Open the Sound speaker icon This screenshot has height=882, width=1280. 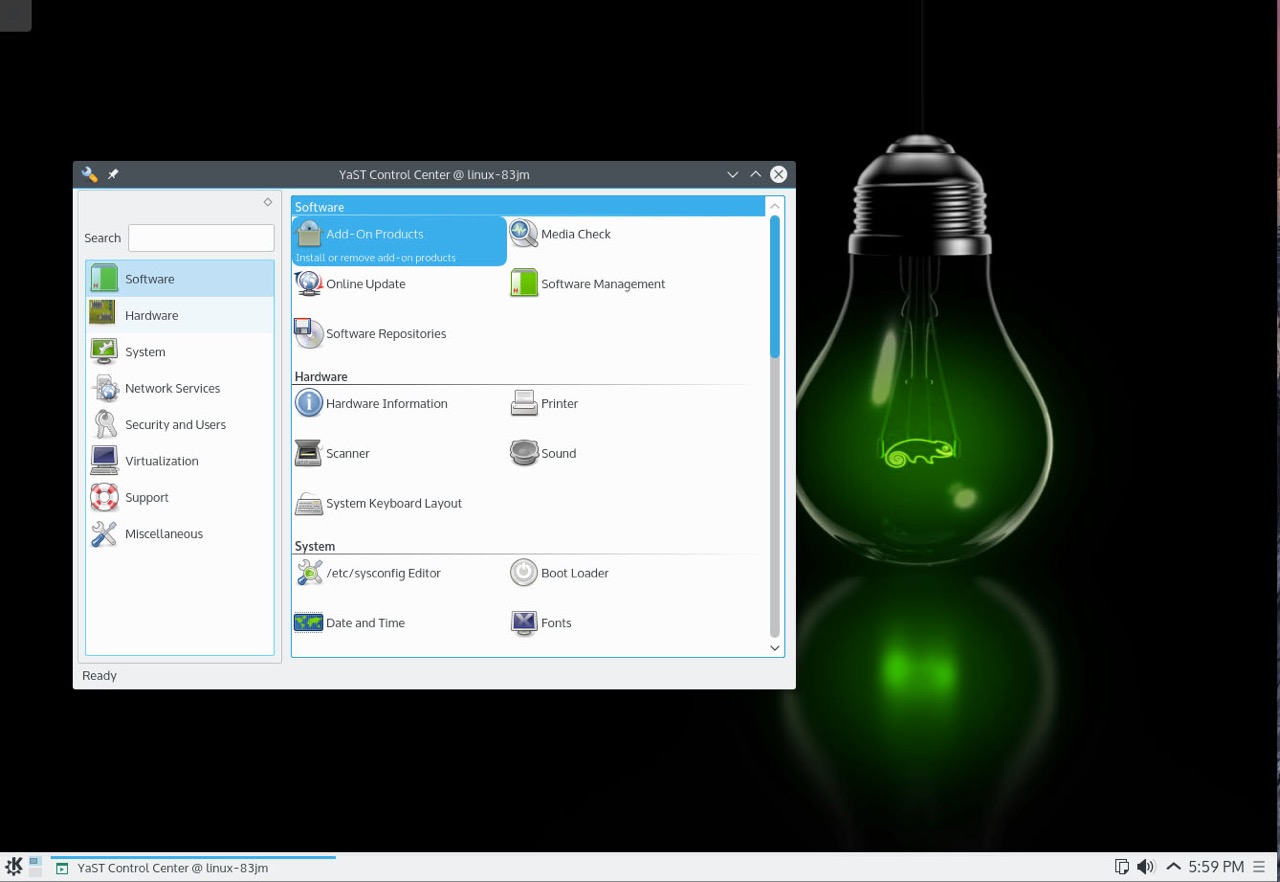[524, 453]
